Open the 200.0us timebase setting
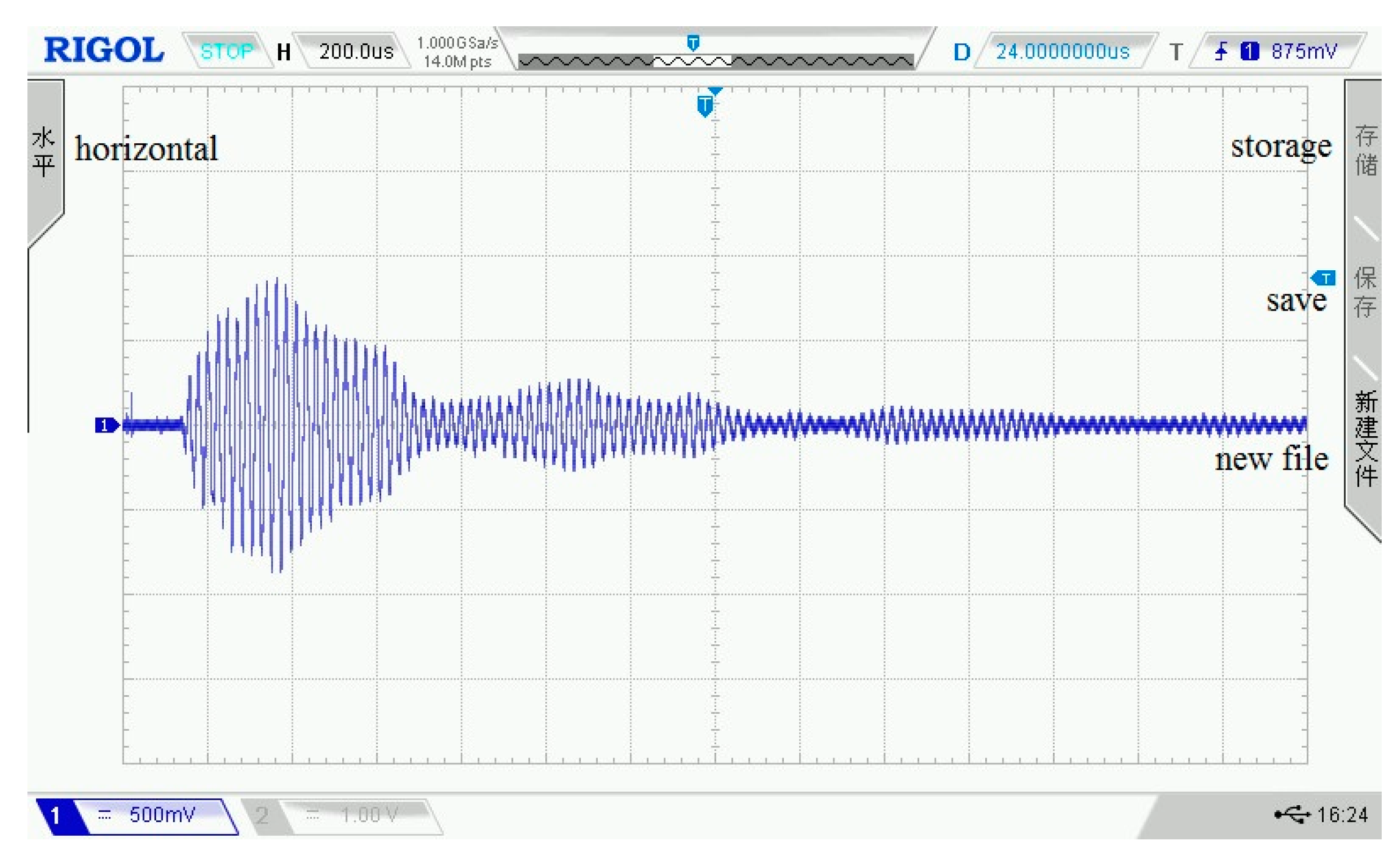 356,51
